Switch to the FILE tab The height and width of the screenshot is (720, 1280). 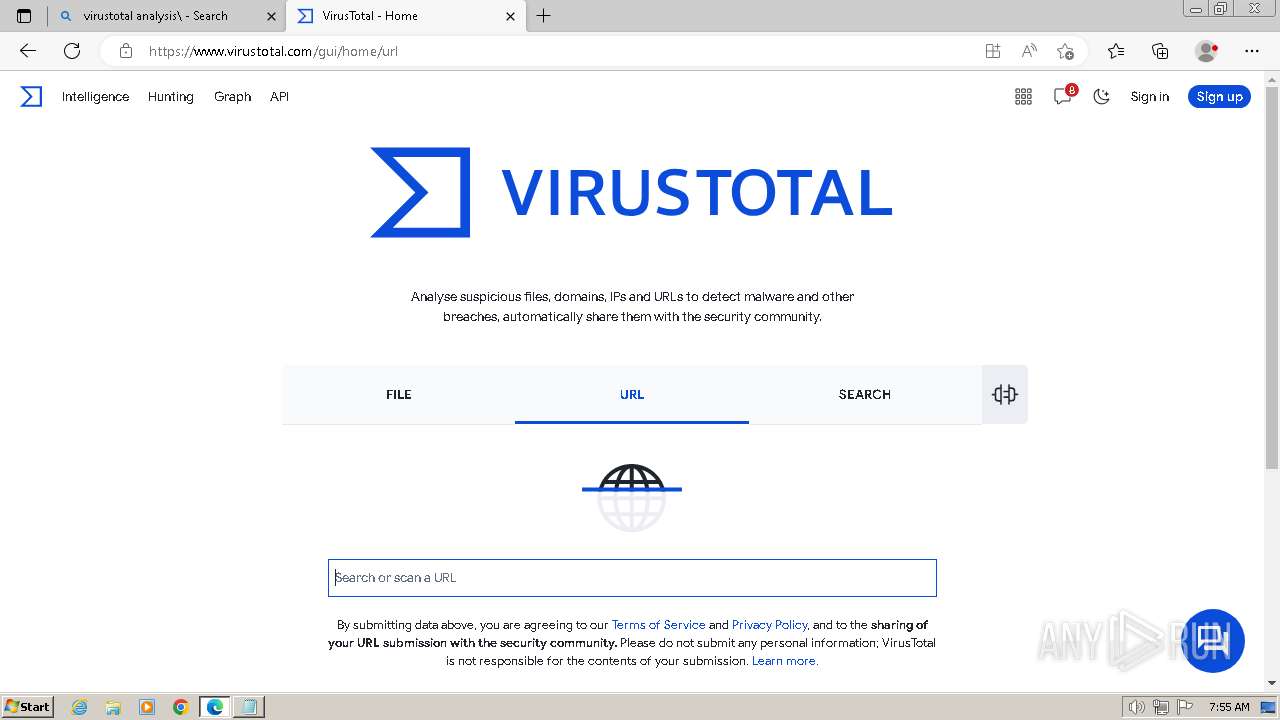(398, 394)
